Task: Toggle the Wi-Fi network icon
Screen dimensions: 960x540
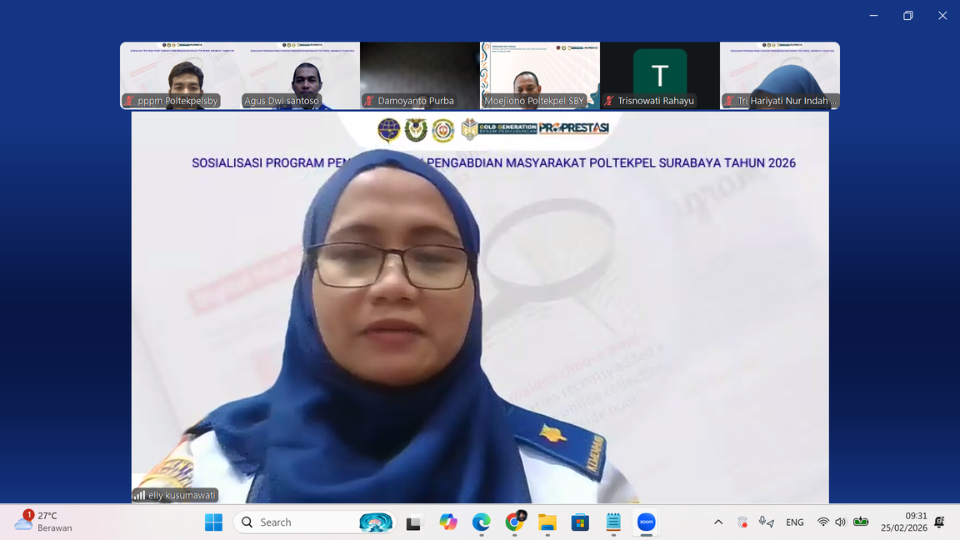Action: (x=823, y=522)
